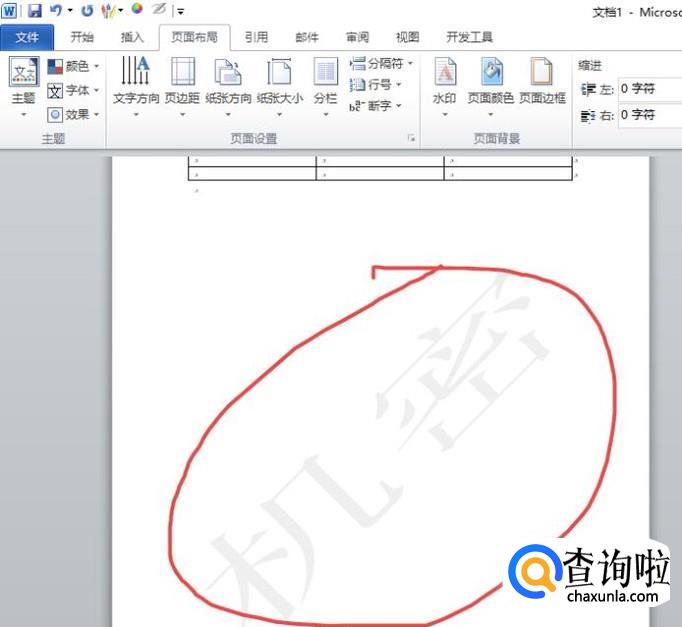The height and width of the screenshot is (627, 682).
Task: Open the 开发工具 tab
Action: (x=469, y=37)
